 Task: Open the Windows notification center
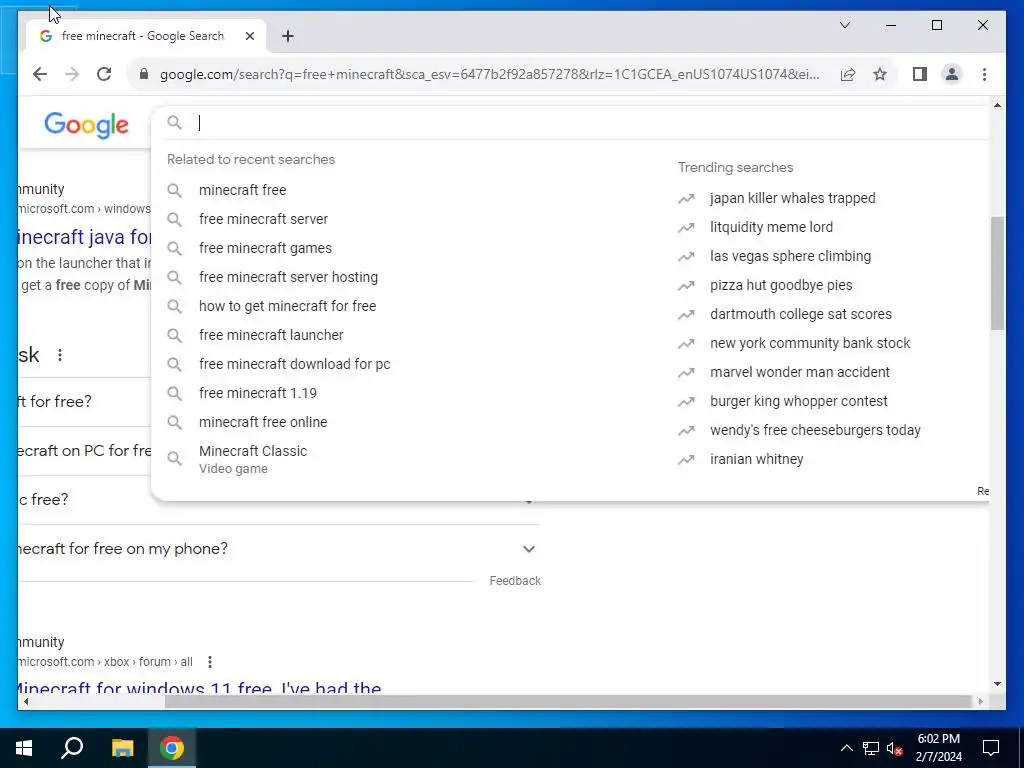pos(991,748)
